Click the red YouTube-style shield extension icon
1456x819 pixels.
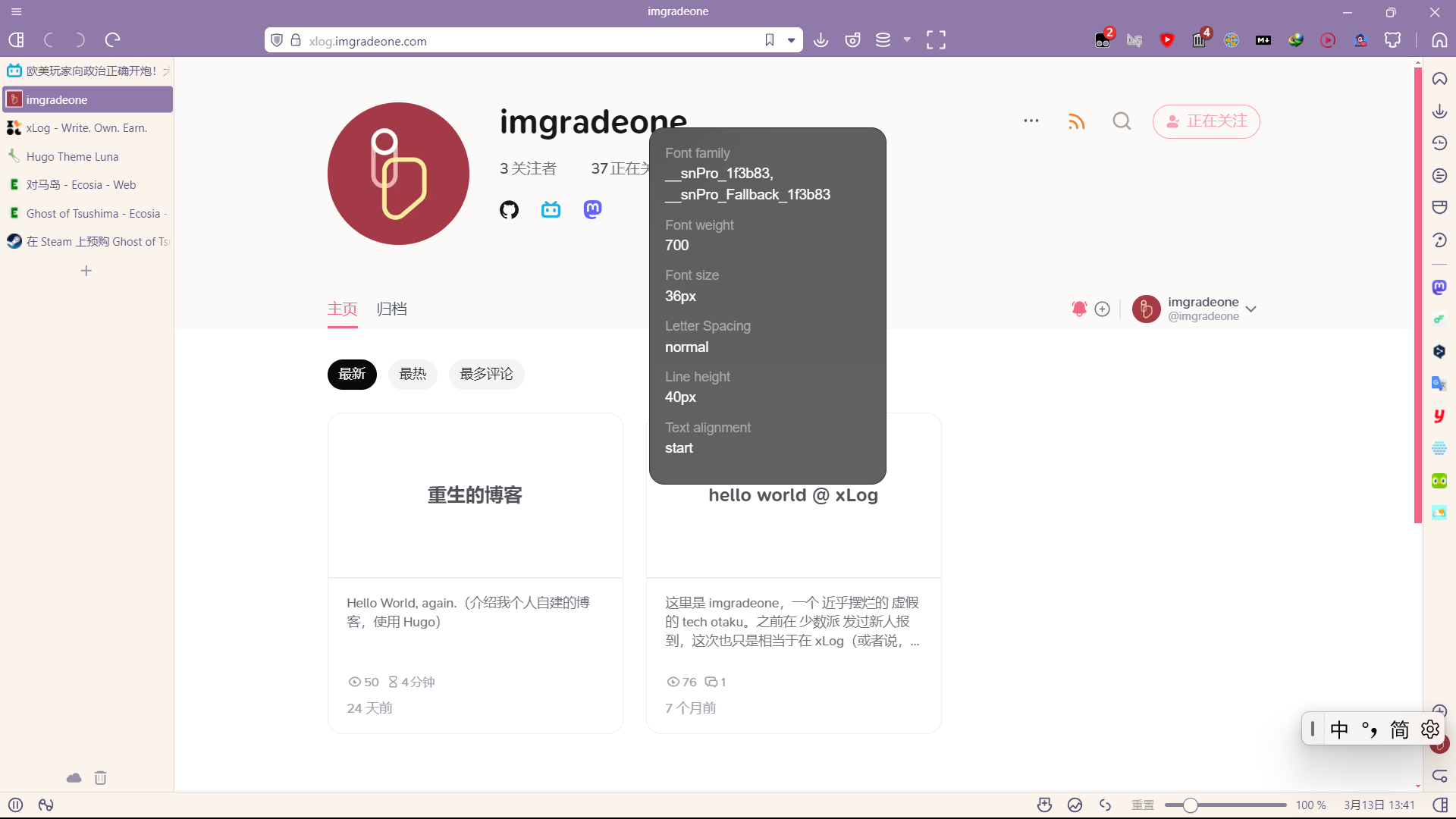1167,40
